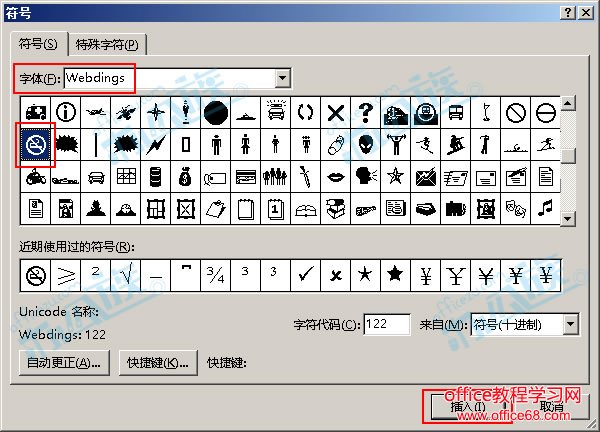Screen dimensions: 600x432
Task: Select the bus front symbol
Action: 456,112
